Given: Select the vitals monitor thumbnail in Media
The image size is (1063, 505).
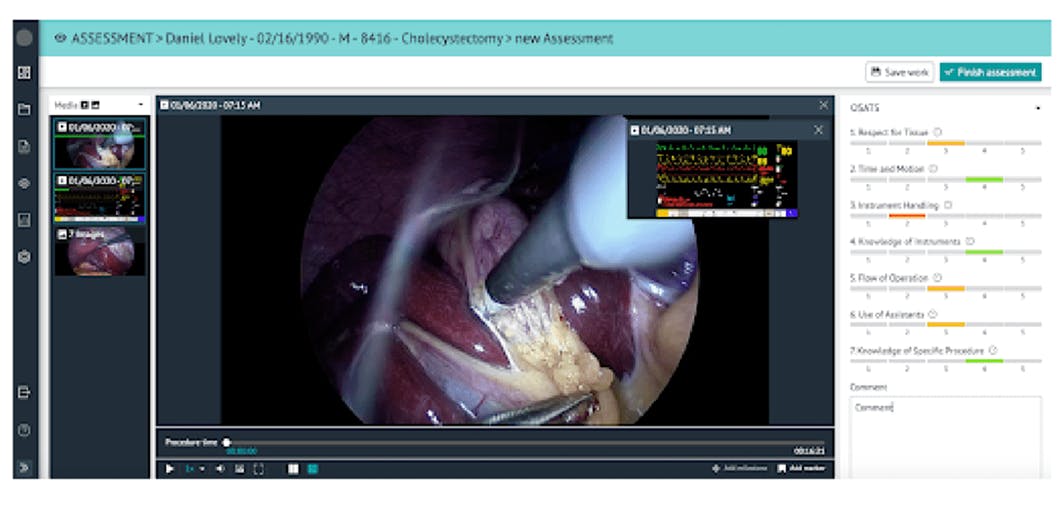Looking at the screenshot, I should click(x=100, y=198).
